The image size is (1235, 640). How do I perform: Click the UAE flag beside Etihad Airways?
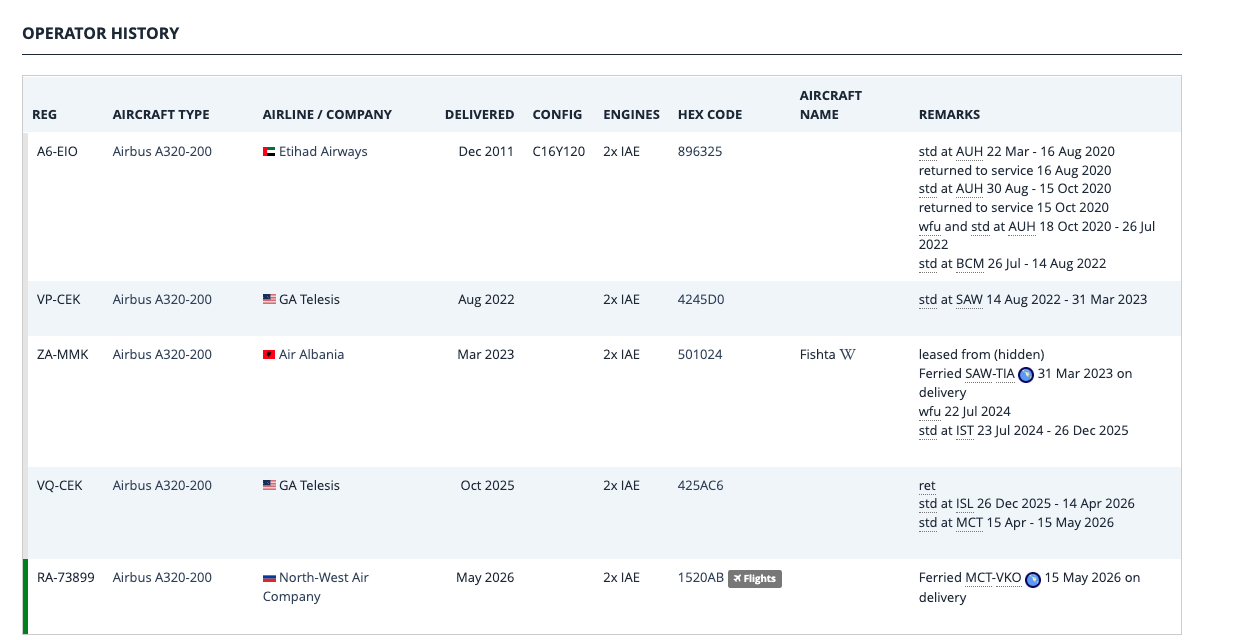[269, 152]
